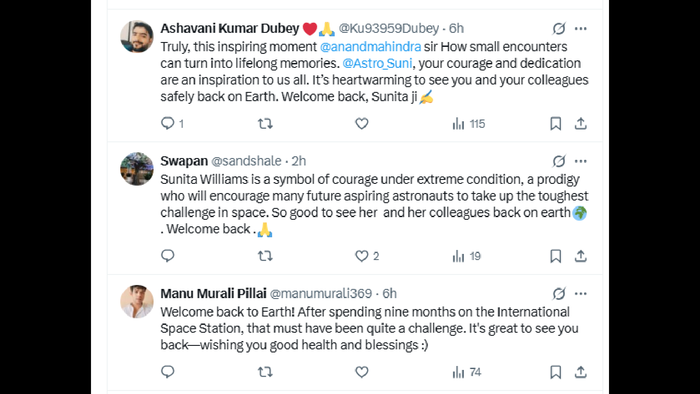Like Swapan's tweet with 2 likes

[367, 256]
